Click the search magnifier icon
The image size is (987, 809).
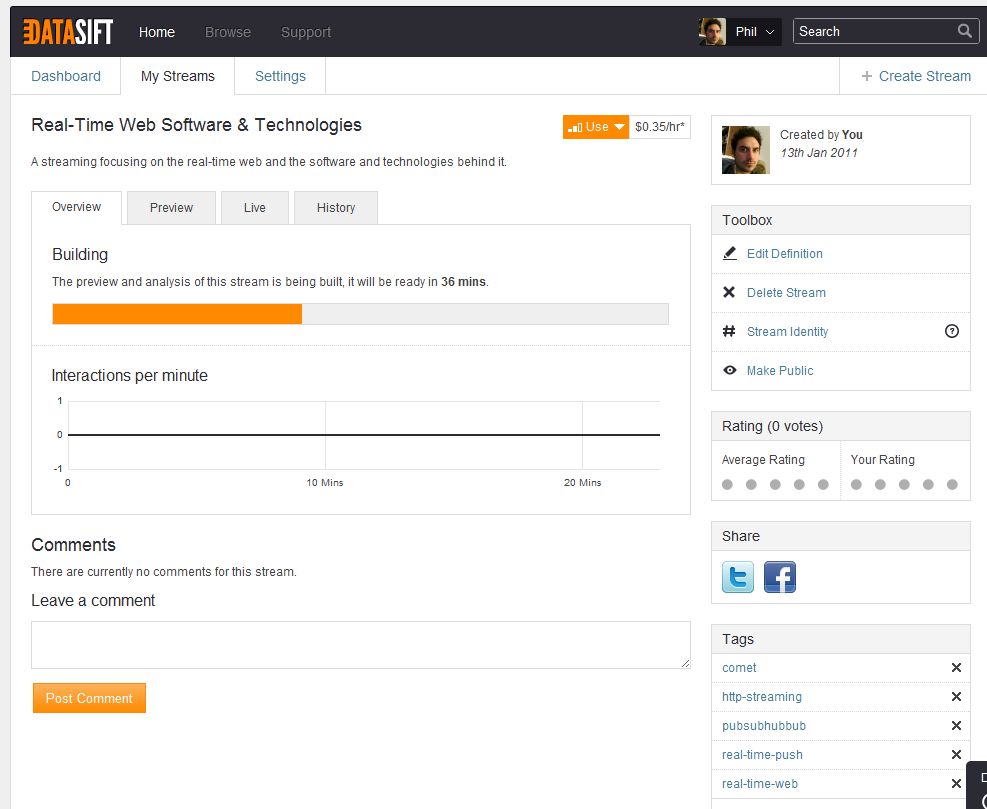tap(964, 31)
